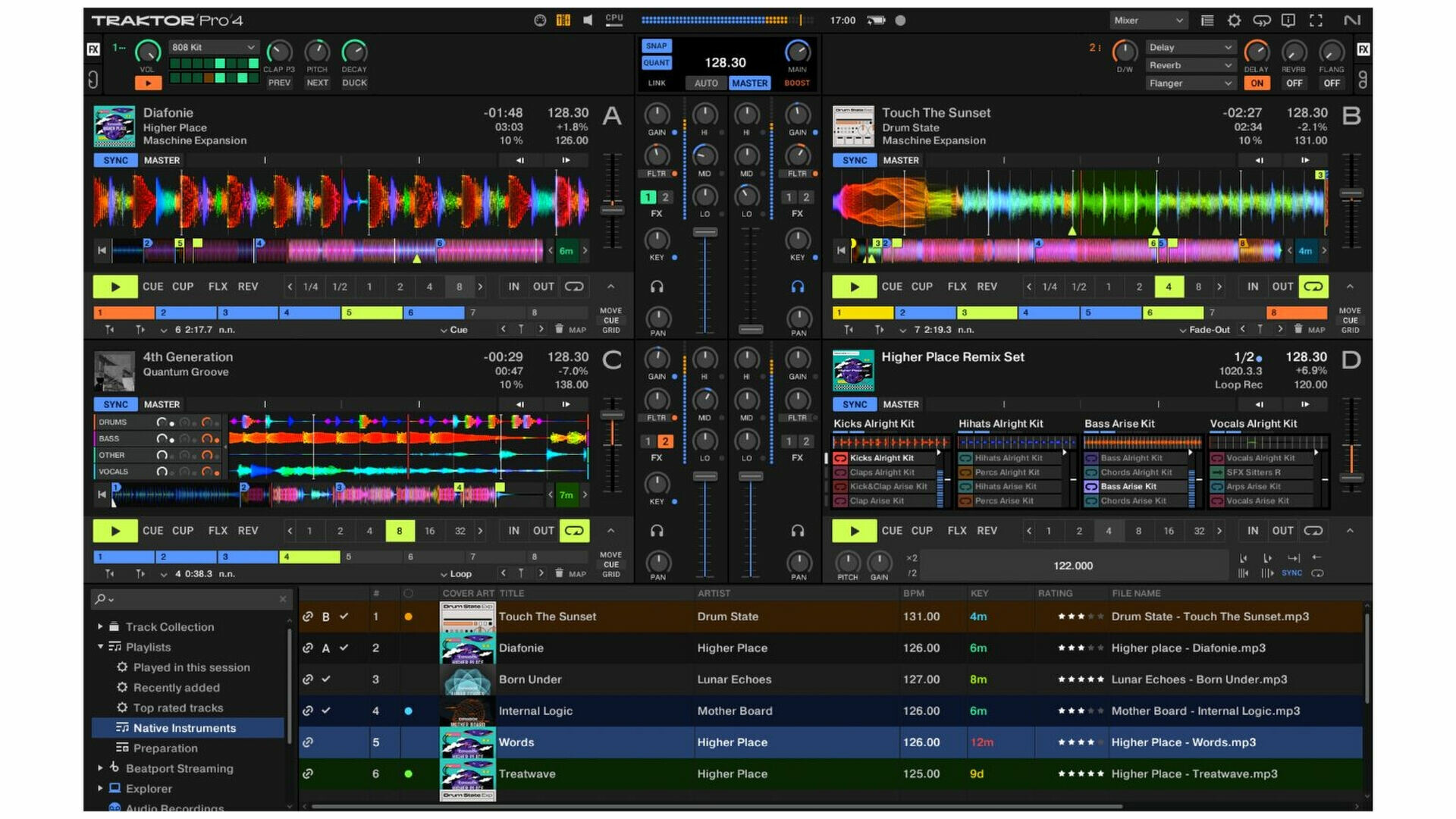Enable headphone cue for deck A
This screenshot has height=819, width=1456.
pos(657,287)
